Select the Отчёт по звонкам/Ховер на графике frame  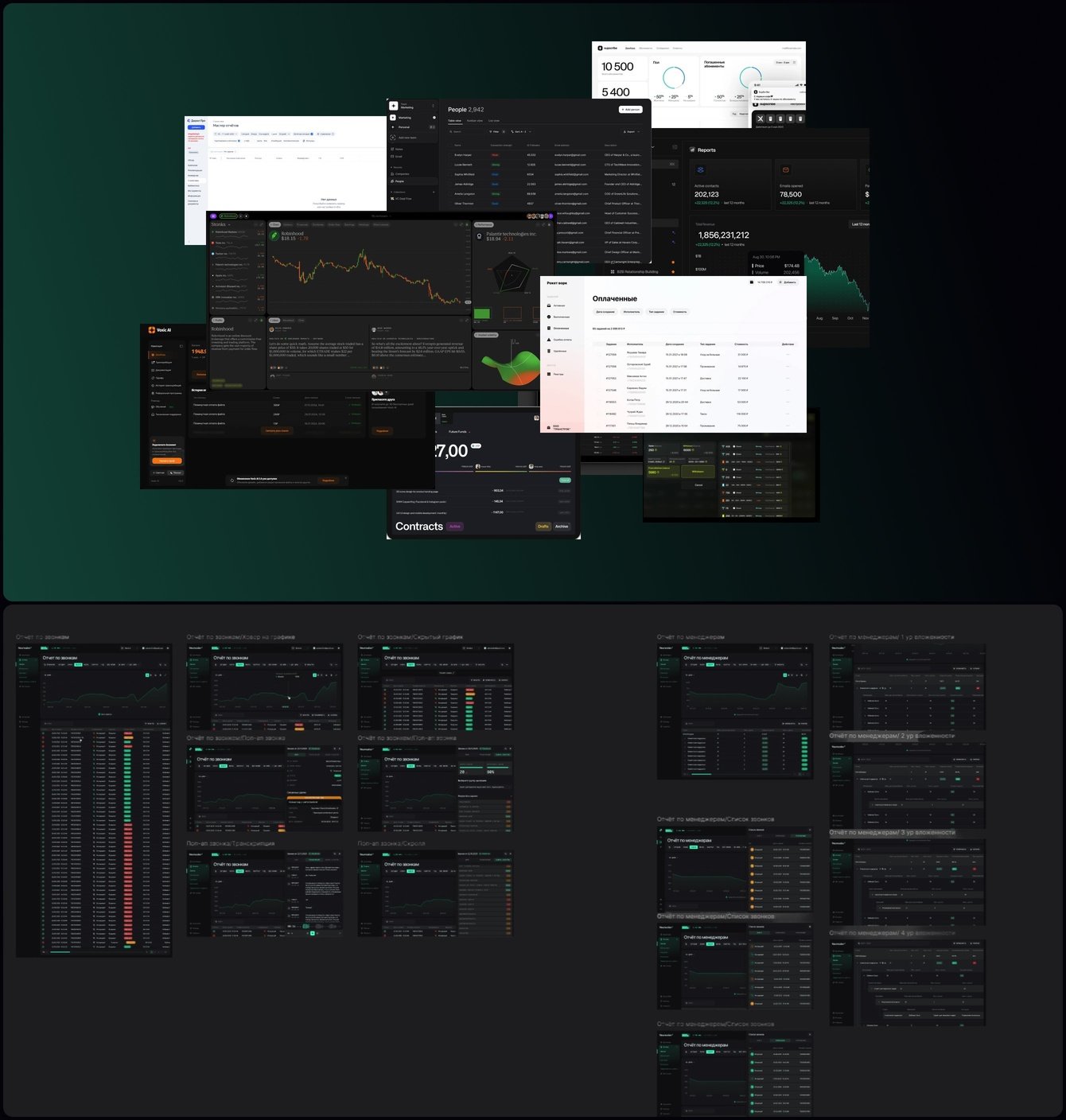(x=265, y=687)
